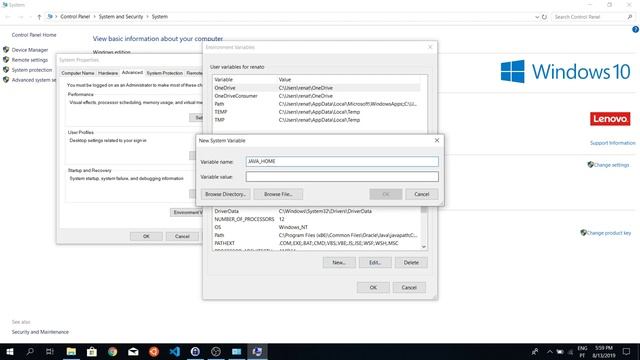The height and width of the screenshot is (360, 640).
Task: Select the DriverData system variable row
Action: point(317,211)
